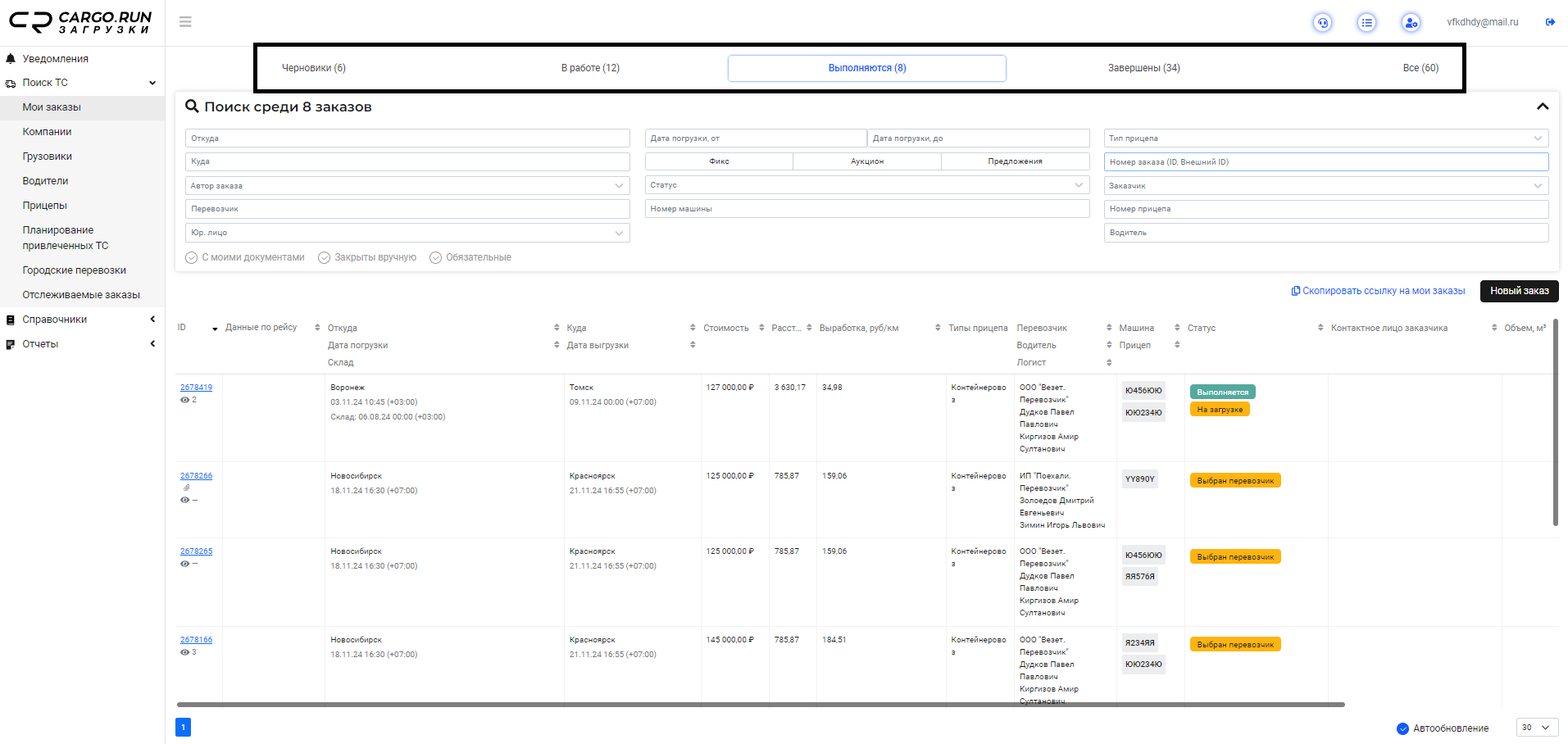Click the magnifier icon in search panel title
This screenshot has height=744, width=1568.
point(192,107)
